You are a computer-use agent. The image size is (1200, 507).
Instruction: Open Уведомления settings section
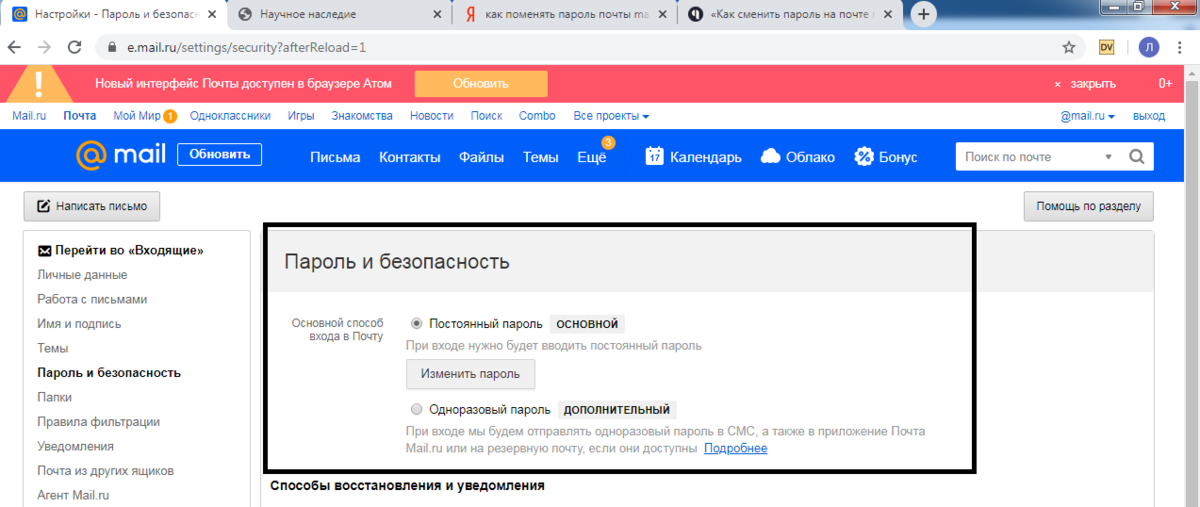(75, 446)
